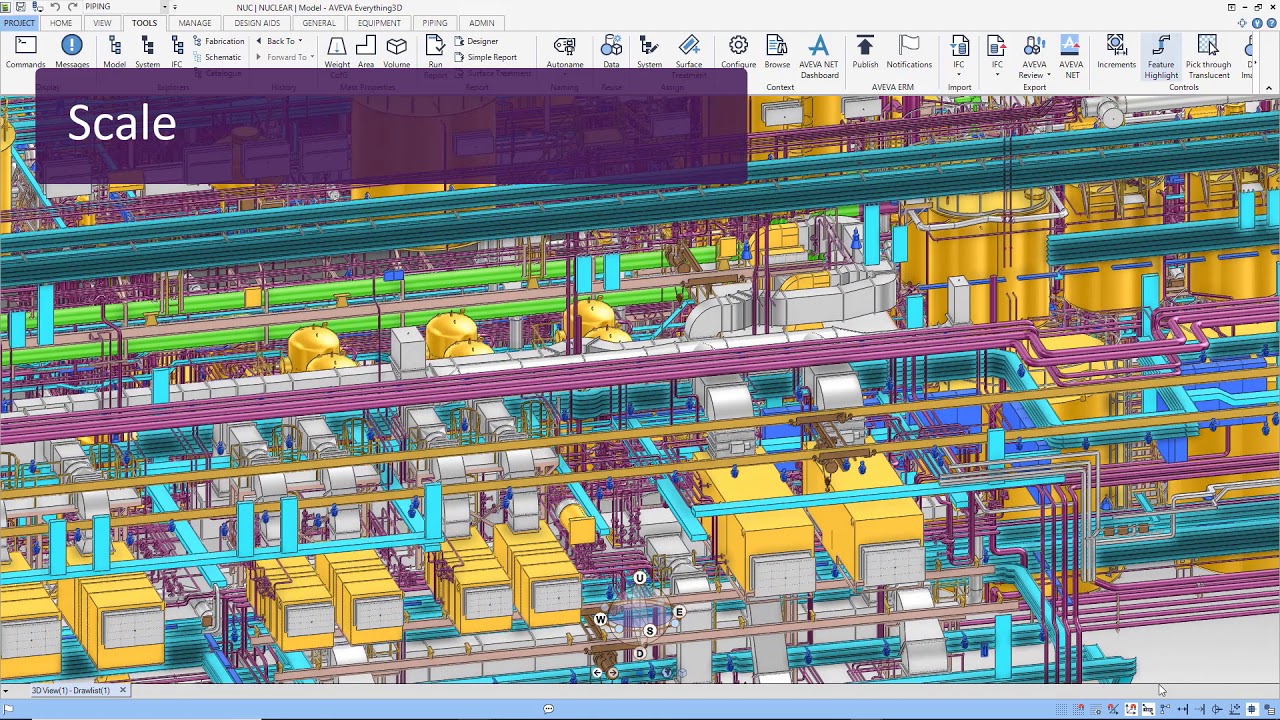
Task: Switch to the VIEW tab
Action: tap(102, 23)
